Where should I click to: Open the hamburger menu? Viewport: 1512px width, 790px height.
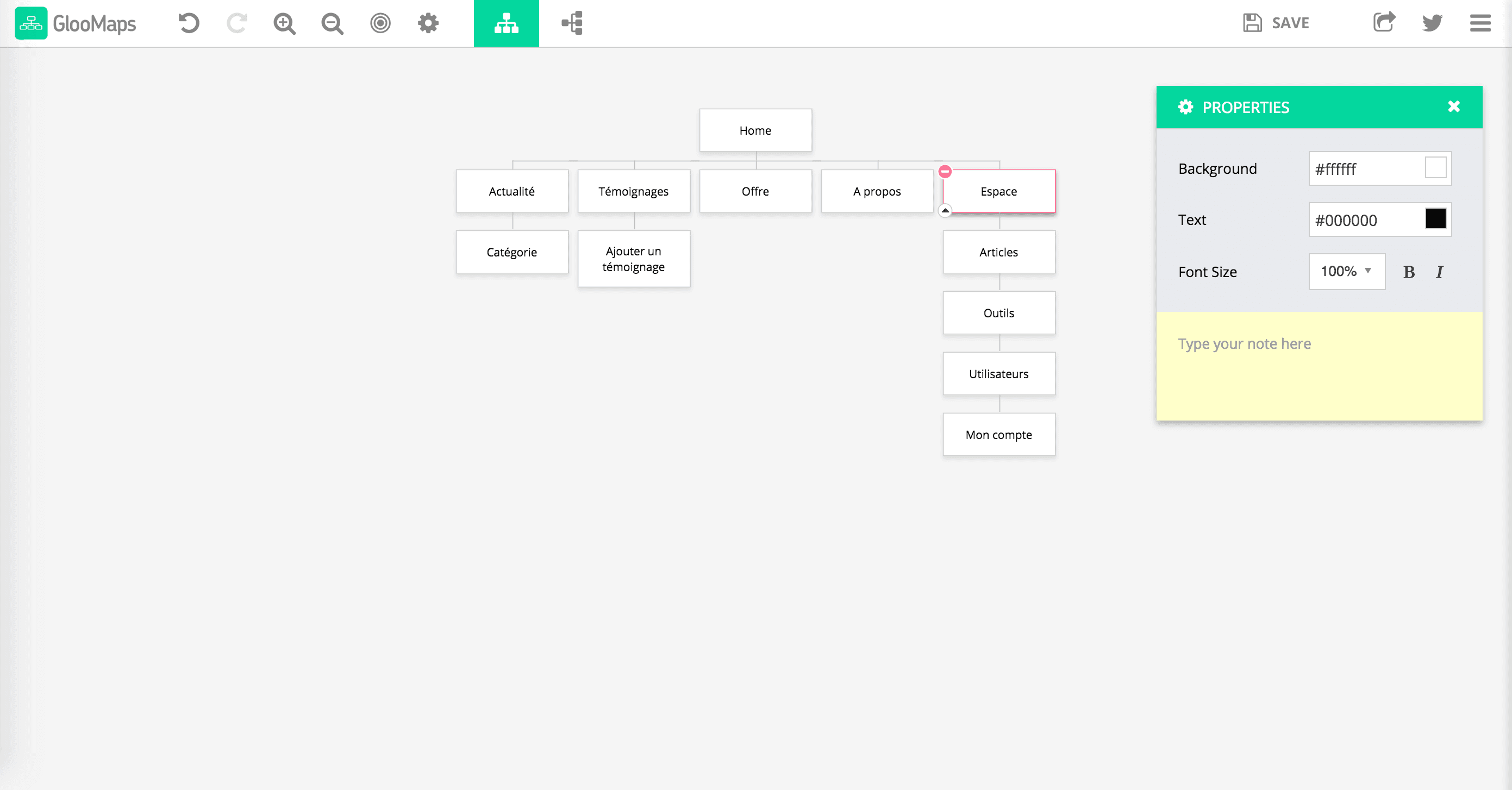tap(1480, 23)
